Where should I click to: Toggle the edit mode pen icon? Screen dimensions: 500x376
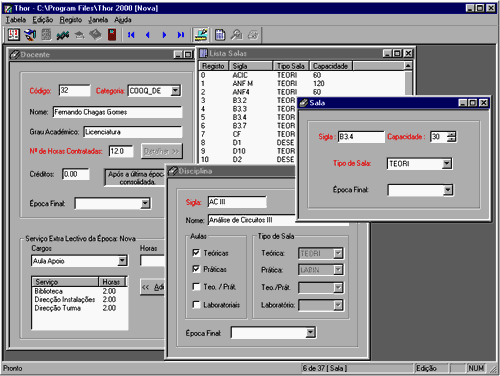pos(201,35)
